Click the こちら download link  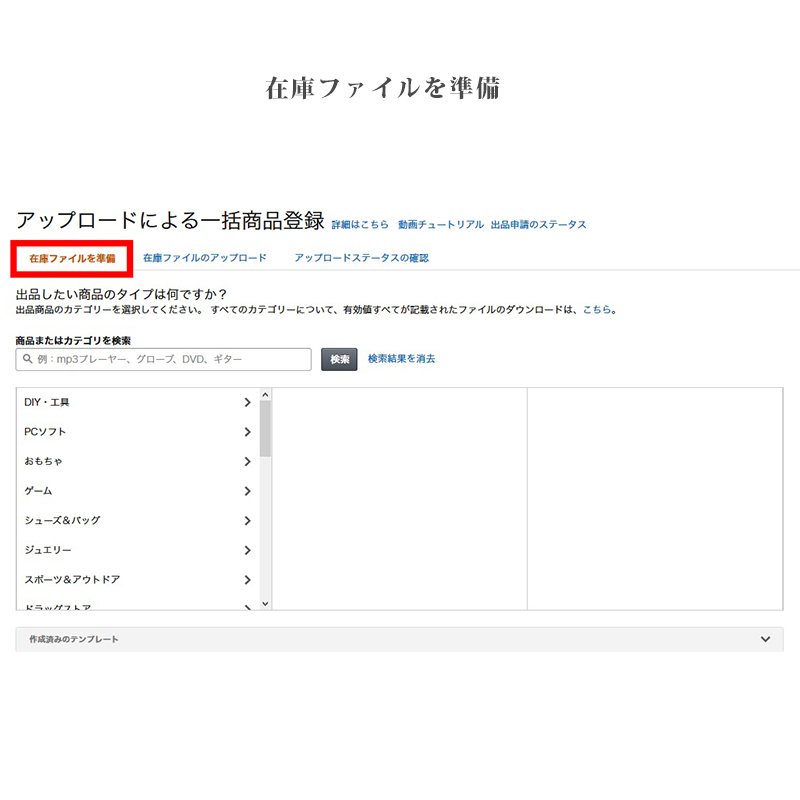598,310
